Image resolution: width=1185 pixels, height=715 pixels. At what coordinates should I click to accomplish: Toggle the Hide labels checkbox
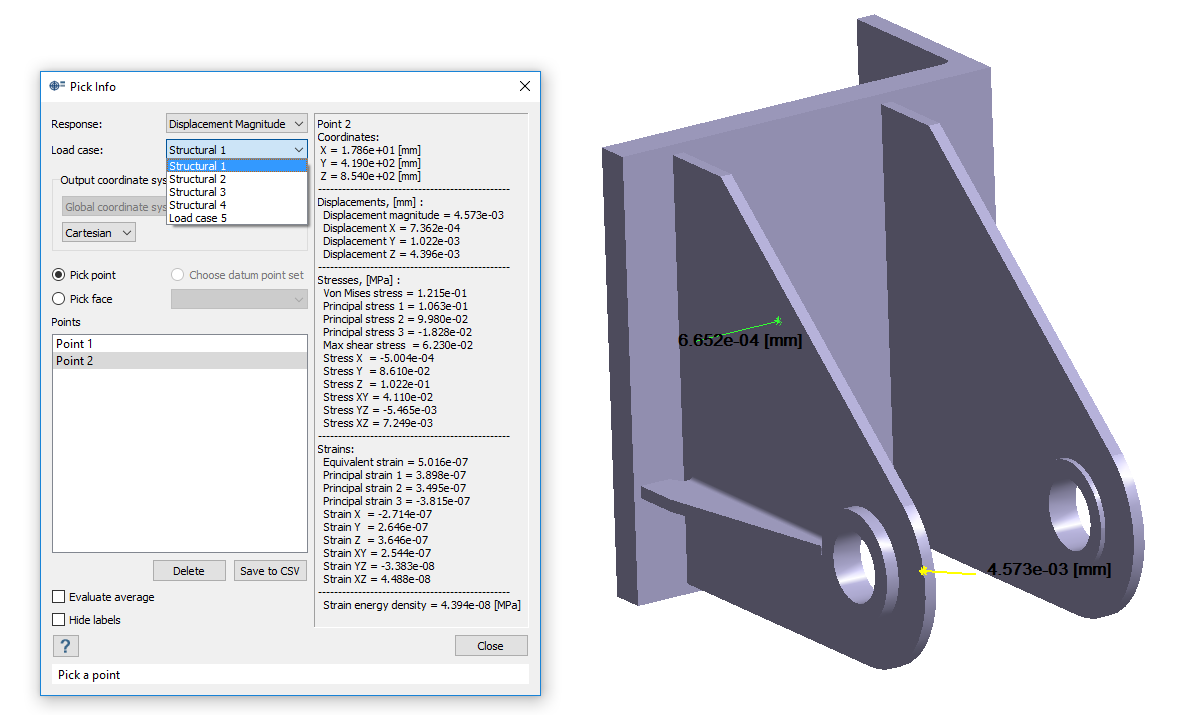pyautogui.click(x=59, y=620)
